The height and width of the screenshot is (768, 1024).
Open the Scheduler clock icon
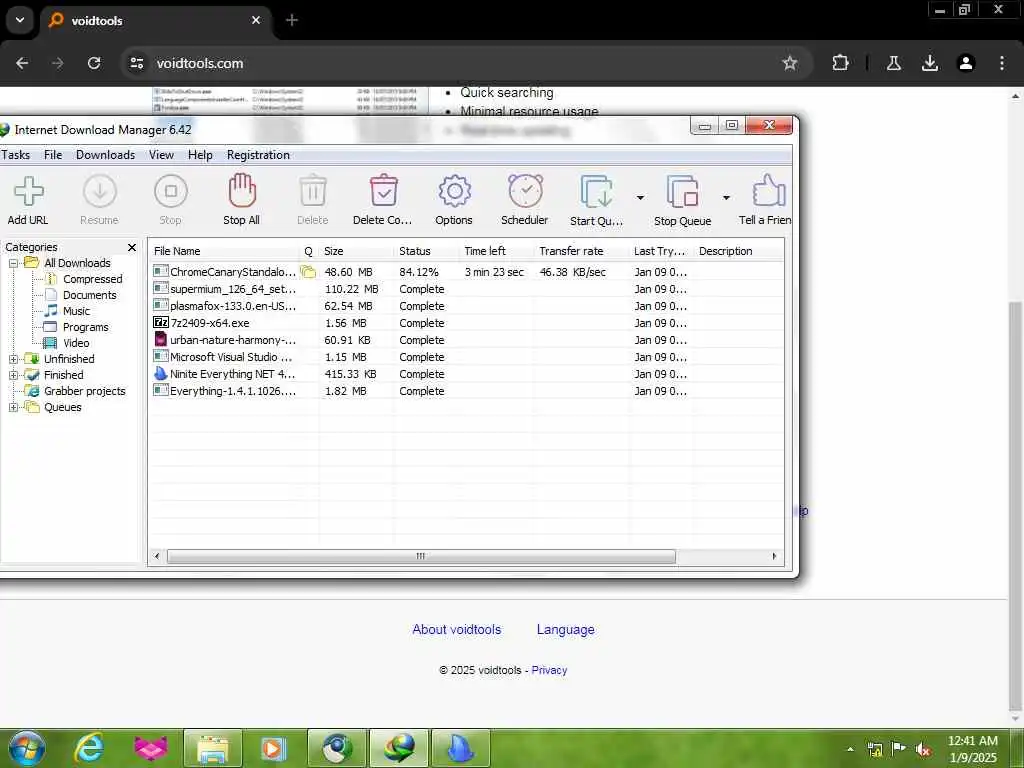click(525, 191)
